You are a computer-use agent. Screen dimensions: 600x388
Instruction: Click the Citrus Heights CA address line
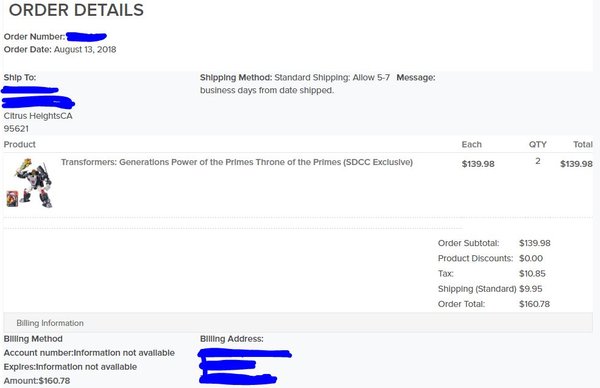click(38, 116)
